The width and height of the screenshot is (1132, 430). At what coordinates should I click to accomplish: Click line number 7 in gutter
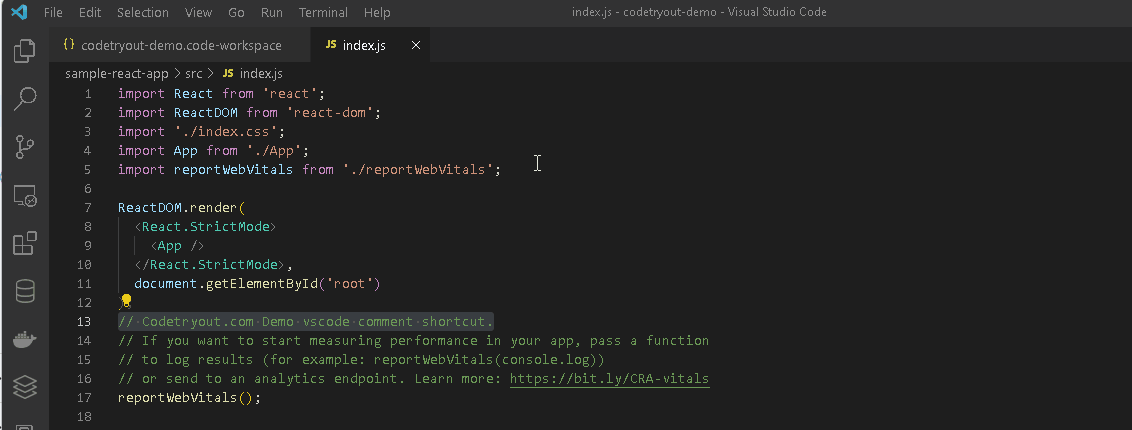tap(88, 208)
